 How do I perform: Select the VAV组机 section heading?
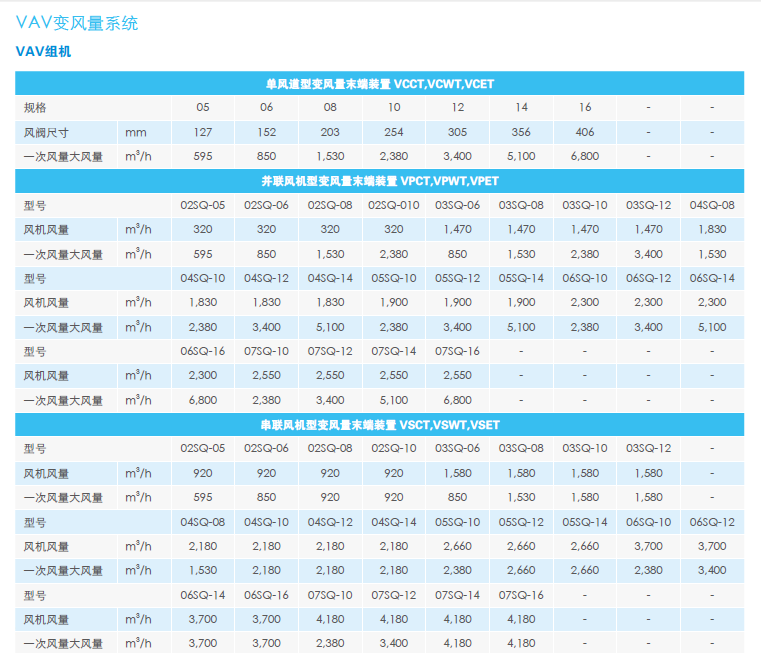(x=43, y=51)
